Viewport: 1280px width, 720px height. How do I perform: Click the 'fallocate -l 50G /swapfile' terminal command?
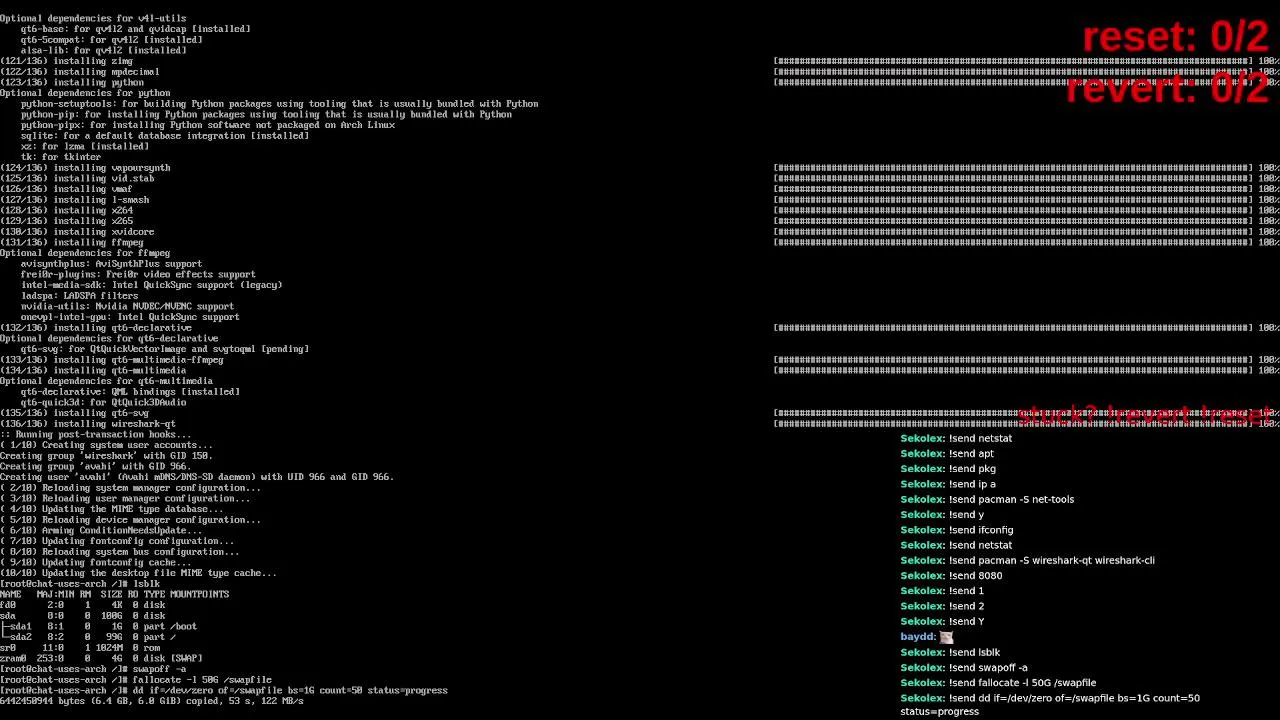[136, 680]
